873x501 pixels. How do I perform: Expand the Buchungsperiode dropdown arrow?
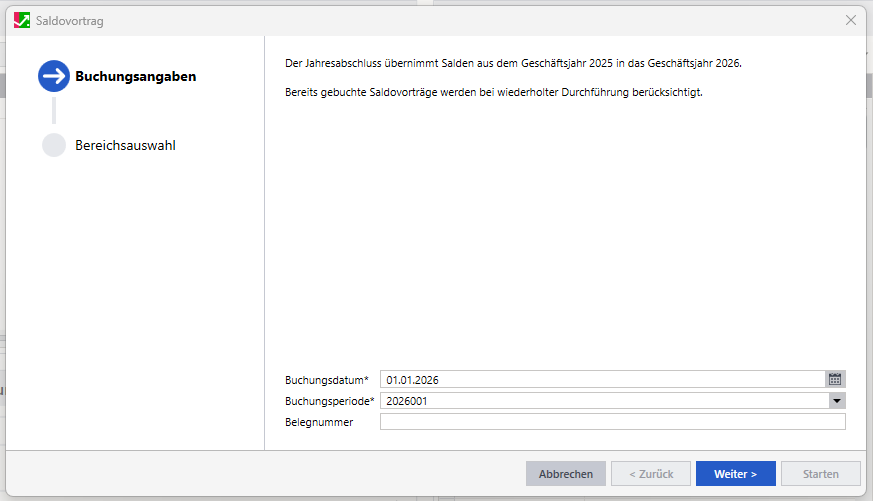[x=836, y=401]
